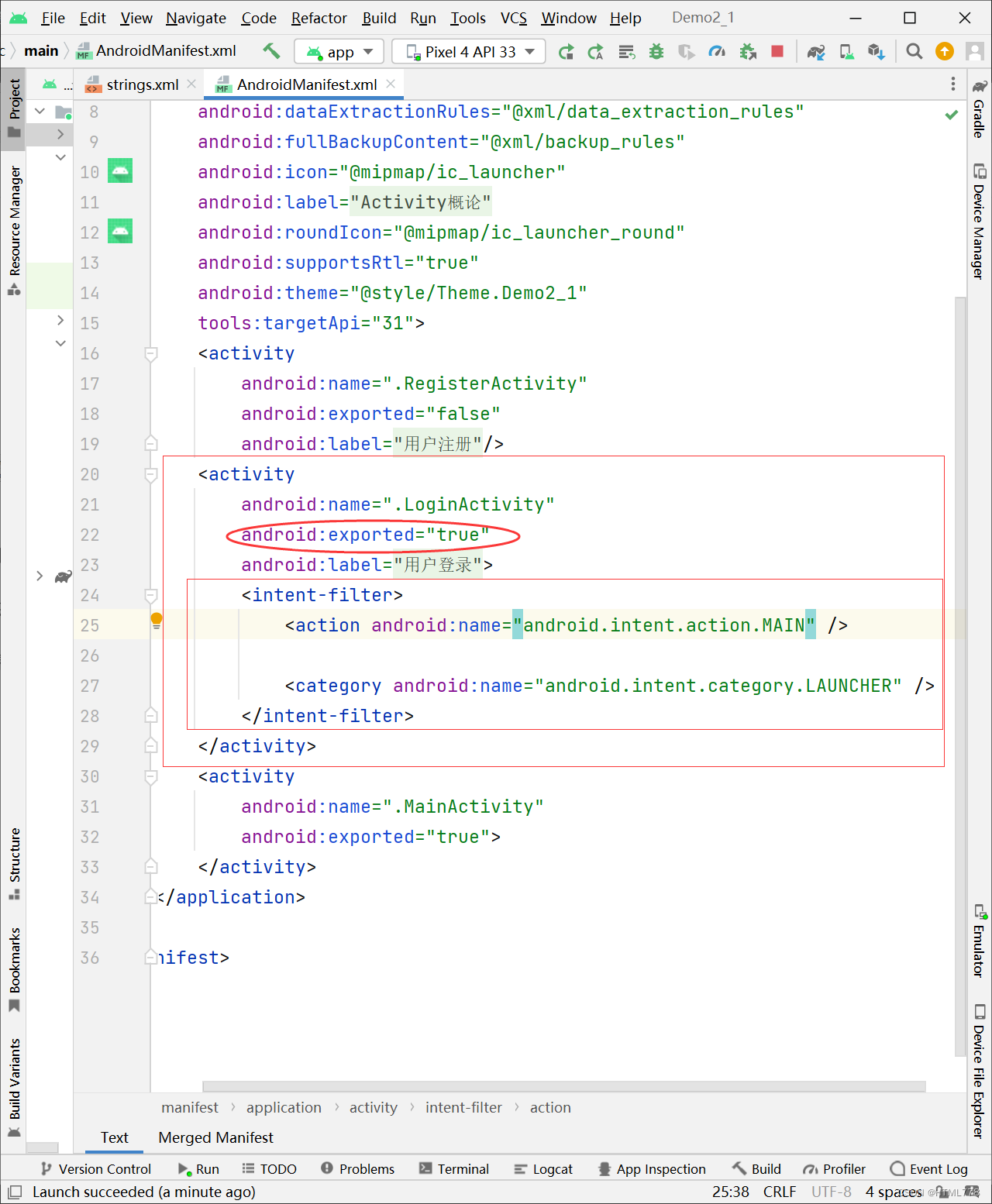992x1204 pixels.
Task: Click the Profile app gauge icon
Action: [x=718, y=52]
